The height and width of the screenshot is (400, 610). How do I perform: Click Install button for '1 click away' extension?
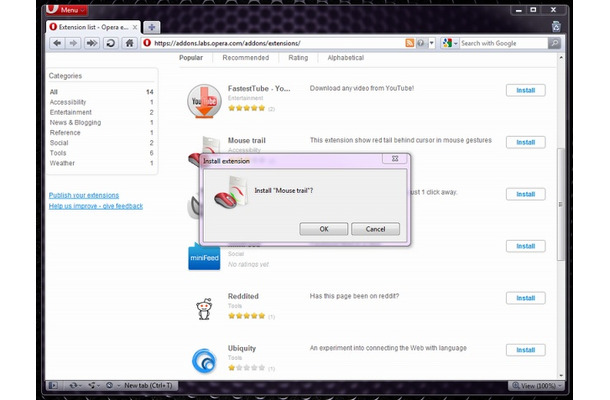click(x=526, y=194)
